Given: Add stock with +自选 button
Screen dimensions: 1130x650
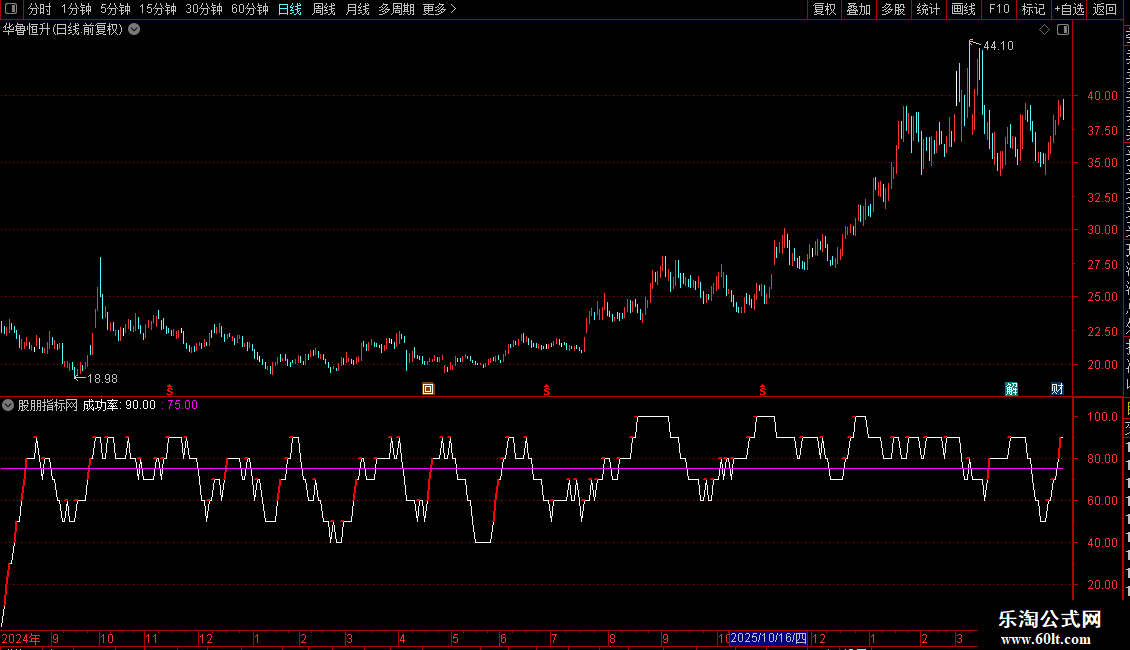Looking at the screenshot, I should (x=1069, y=9).
